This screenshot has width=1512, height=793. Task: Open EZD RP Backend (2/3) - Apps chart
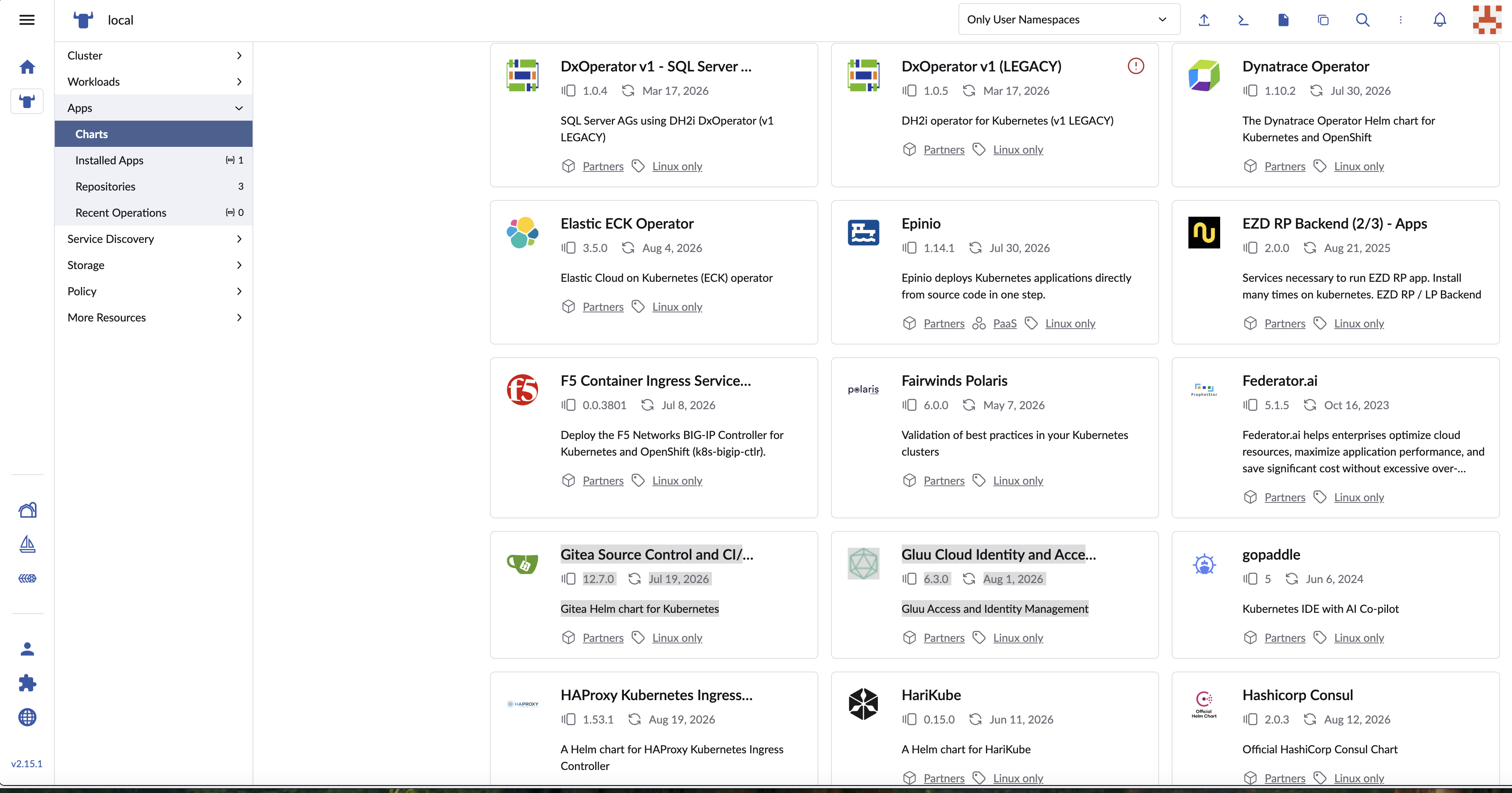click(x=1334, y=223)
